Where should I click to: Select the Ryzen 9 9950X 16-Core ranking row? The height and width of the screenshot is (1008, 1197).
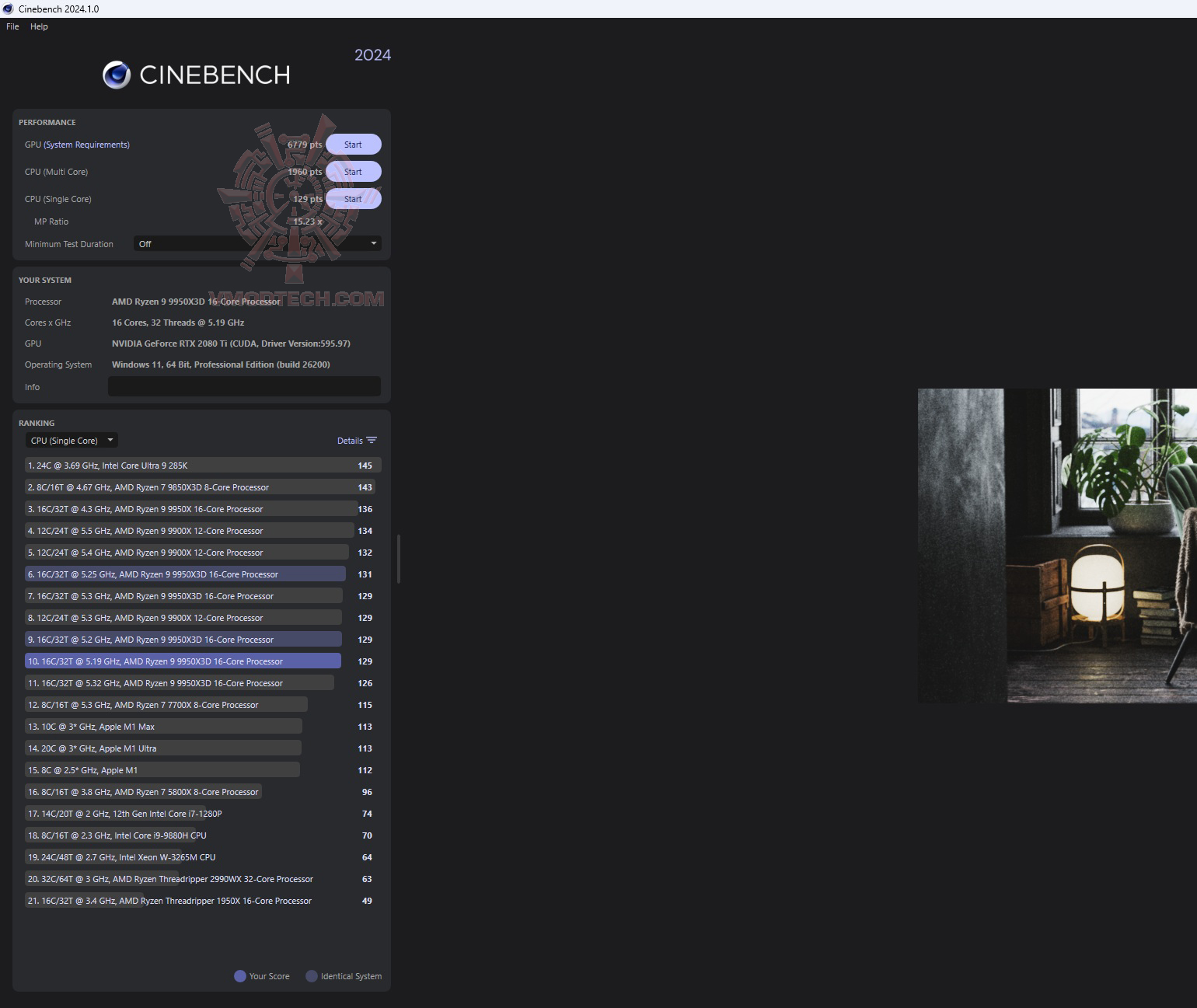(x=203, y=509)
